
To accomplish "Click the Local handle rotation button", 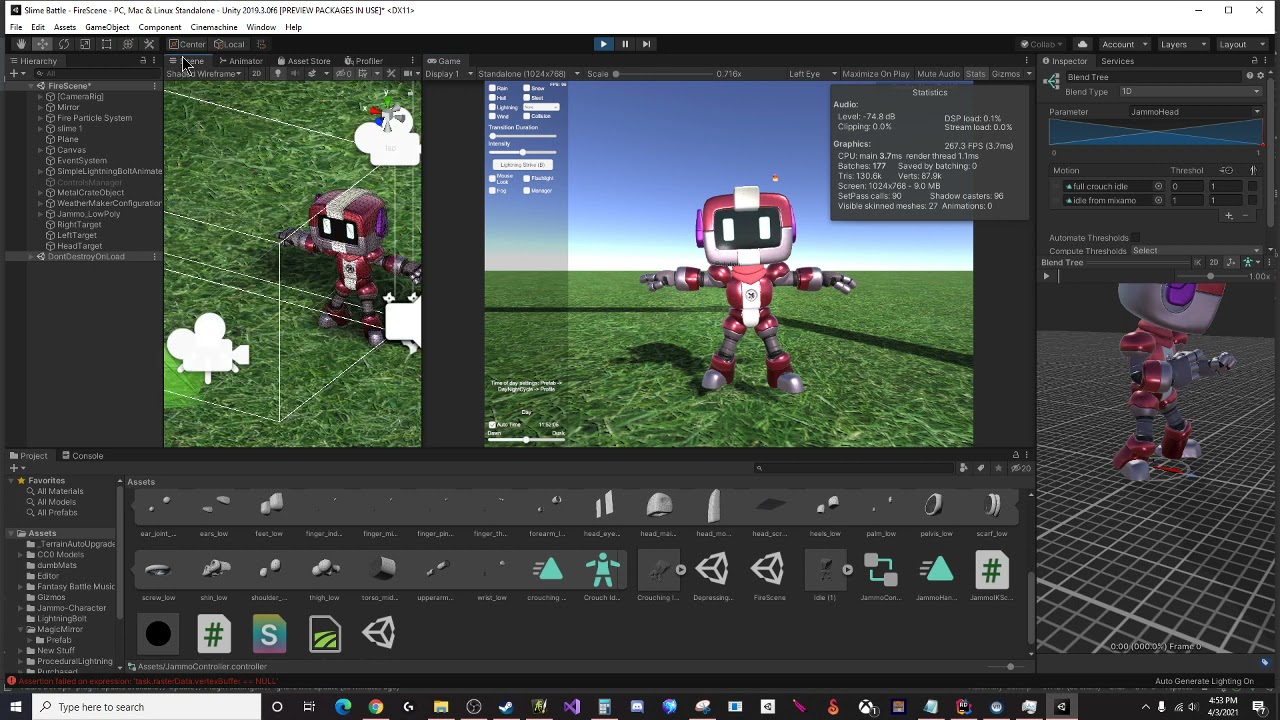I will tap(229, 44).
